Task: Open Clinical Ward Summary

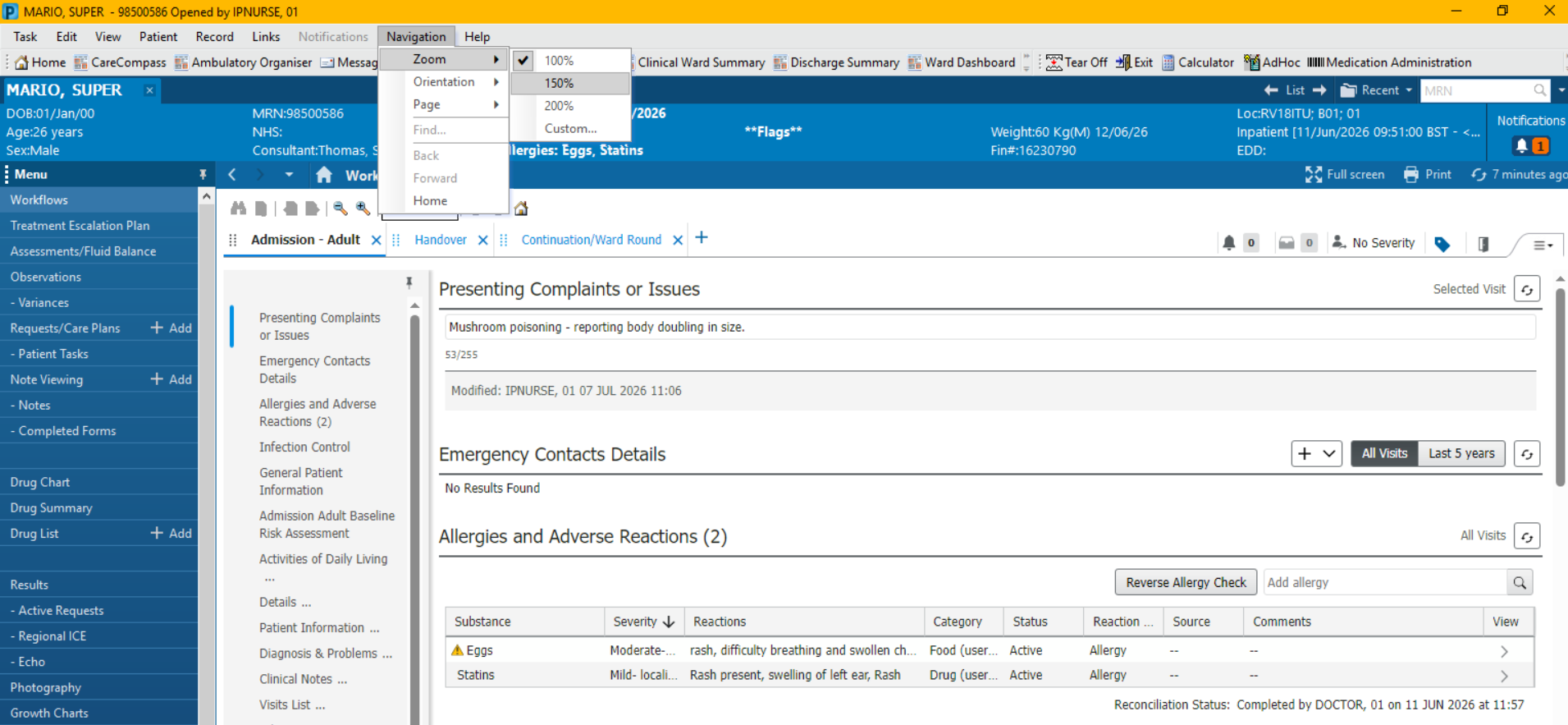Action: (x=701, y=62)
